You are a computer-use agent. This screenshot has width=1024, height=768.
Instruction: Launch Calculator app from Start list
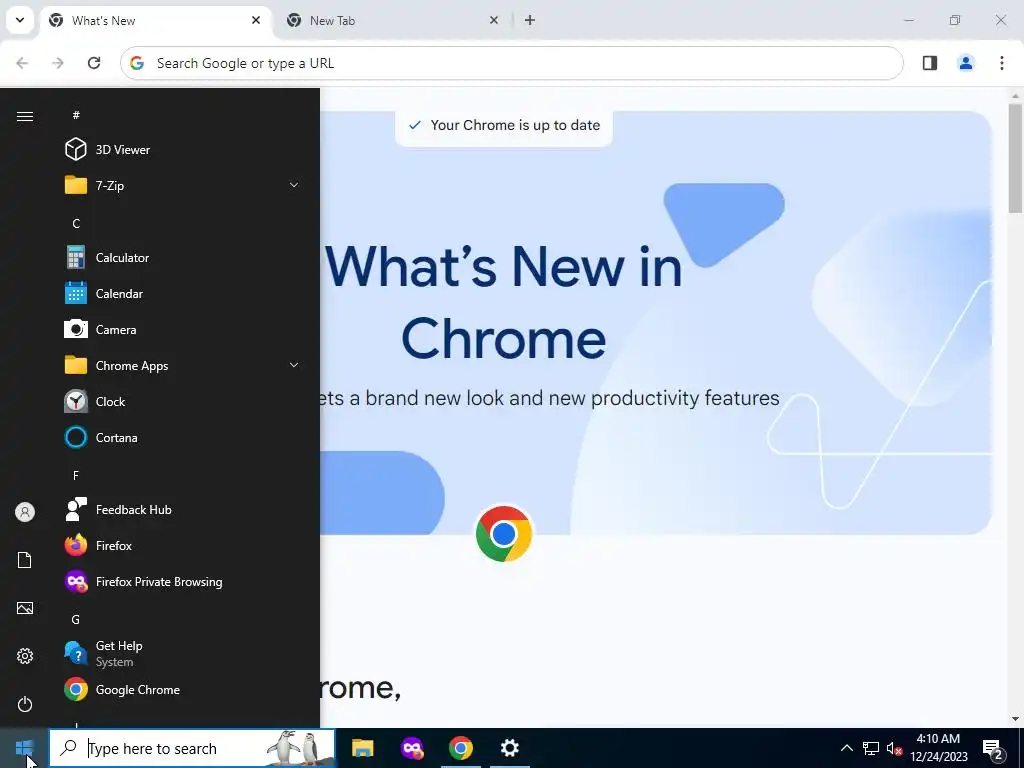[183, 257]
